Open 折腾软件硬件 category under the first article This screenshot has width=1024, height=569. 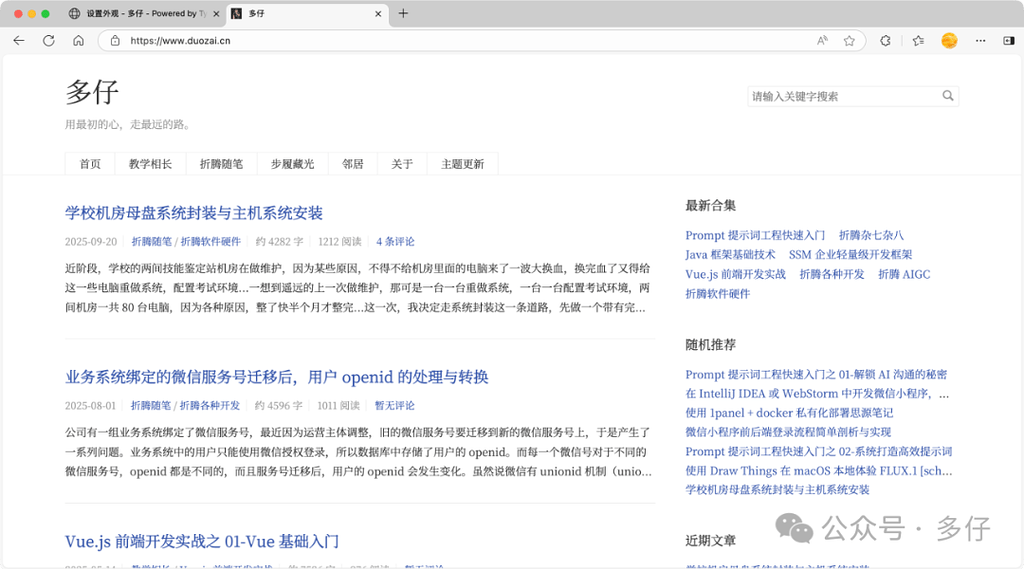211,242
